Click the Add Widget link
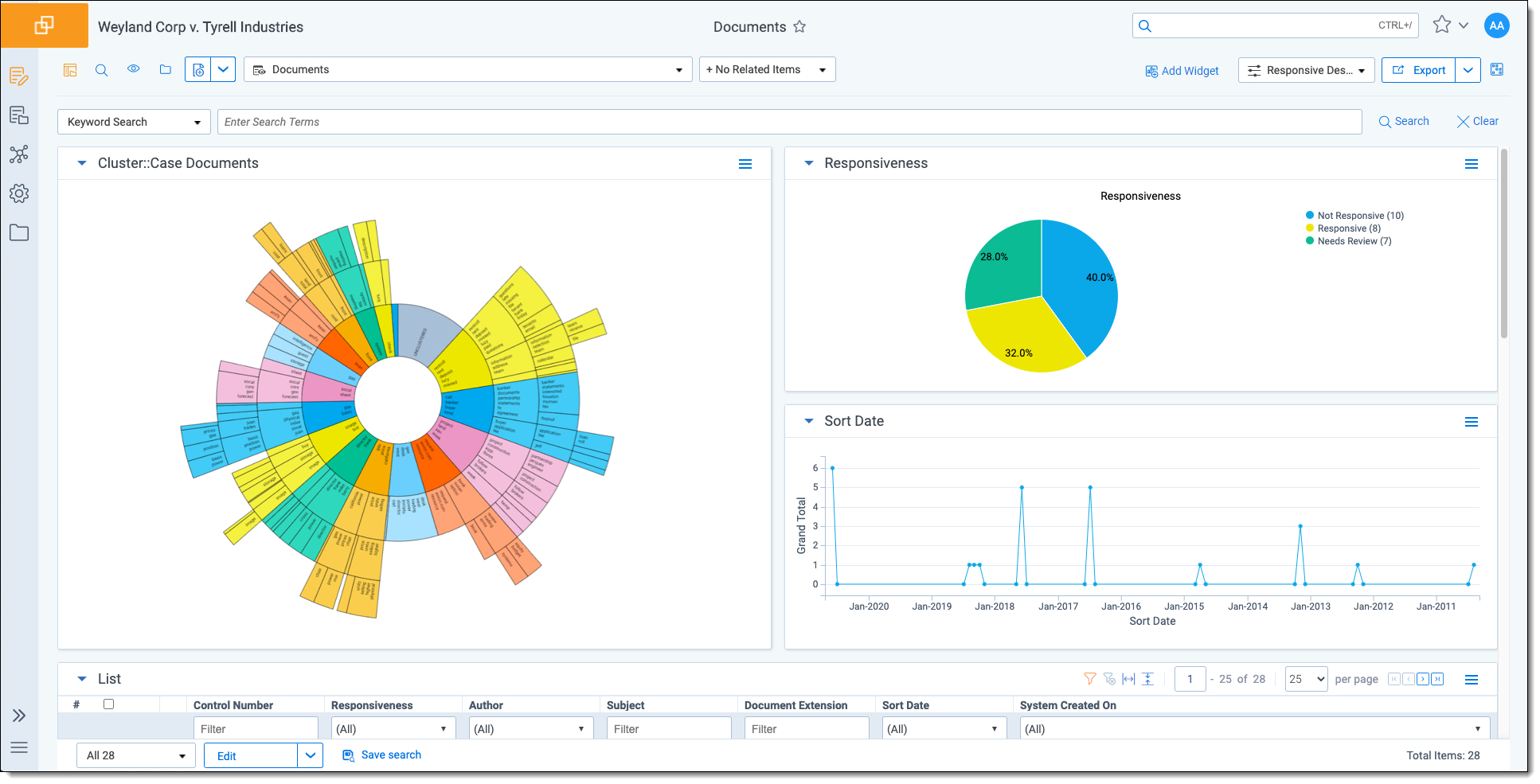 coord(1182,71)
